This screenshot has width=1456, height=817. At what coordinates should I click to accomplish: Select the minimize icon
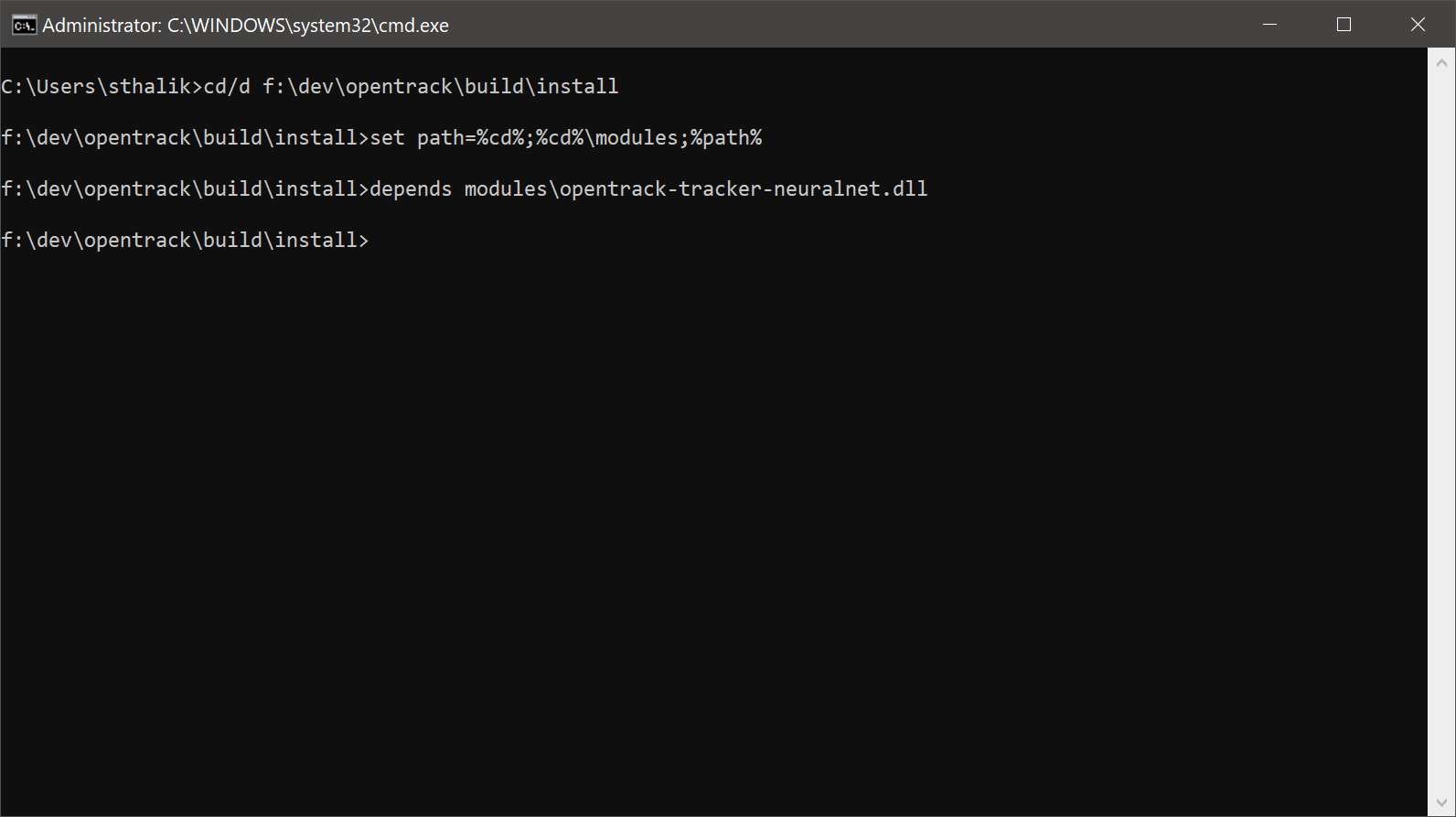(1269, 25)
